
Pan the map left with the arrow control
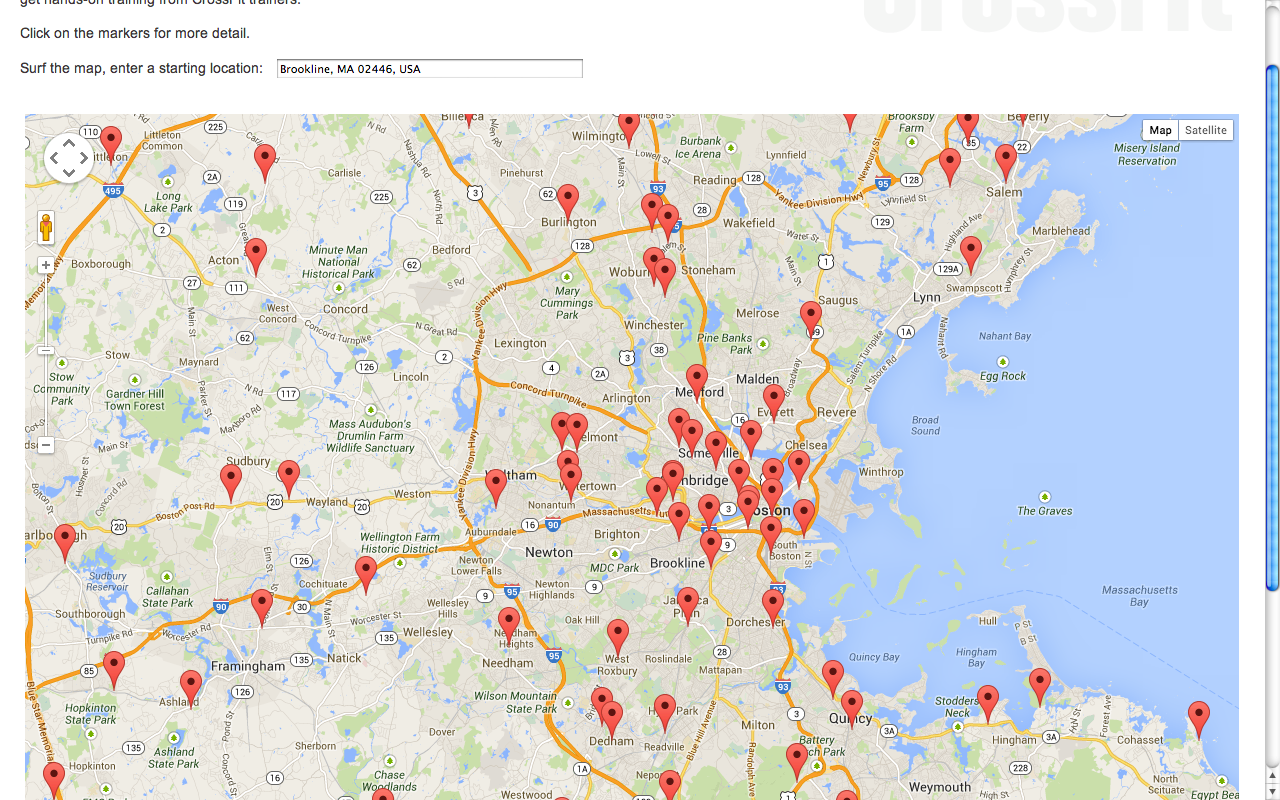[54, 158]
